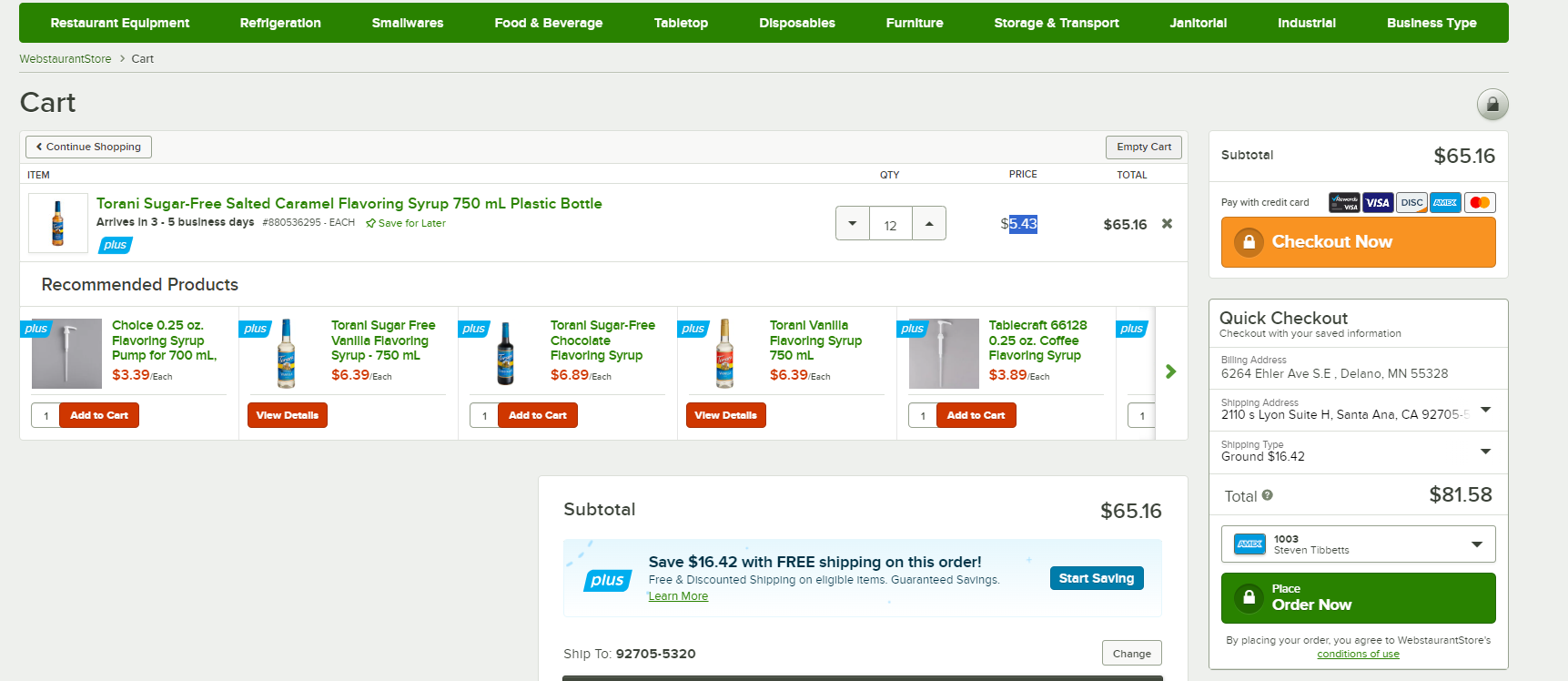Click the Start Saving button
The image size is (1568, 681).
(1097, 578)
